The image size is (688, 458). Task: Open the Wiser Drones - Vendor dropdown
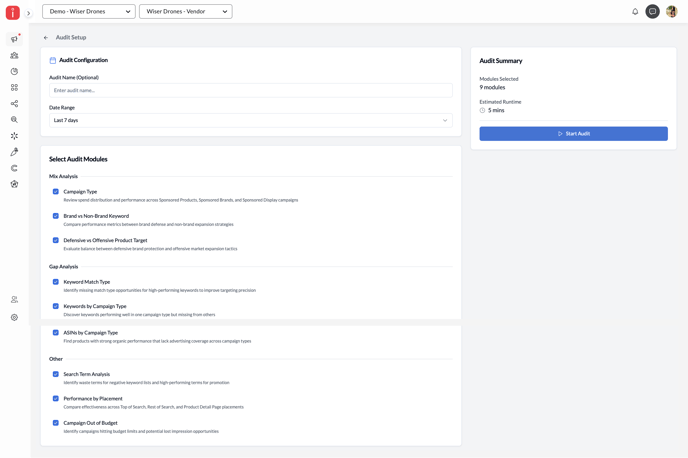click(x=186, y=12)
